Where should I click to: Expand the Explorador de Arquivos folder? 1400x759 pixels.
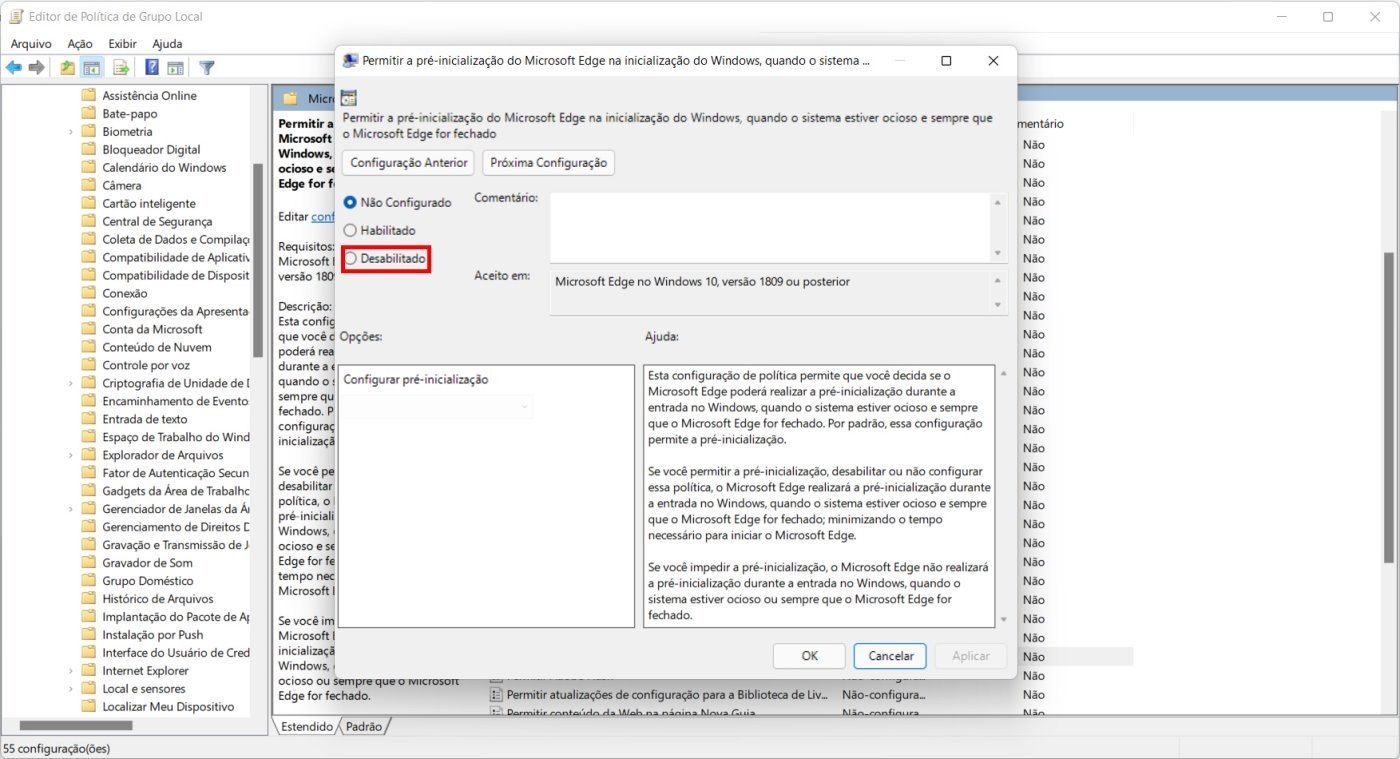coord(71,455)
